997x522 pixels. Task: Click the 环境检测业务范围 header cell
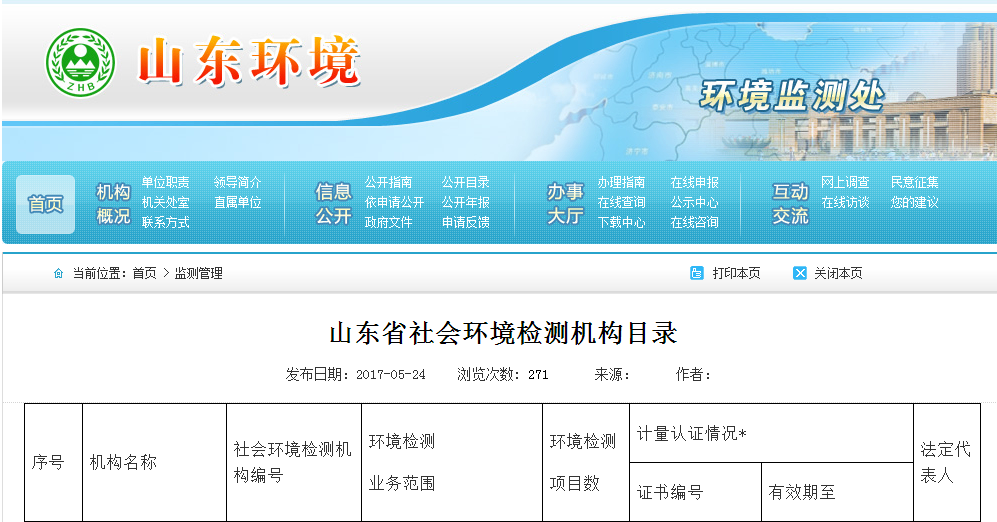(451, 462)
